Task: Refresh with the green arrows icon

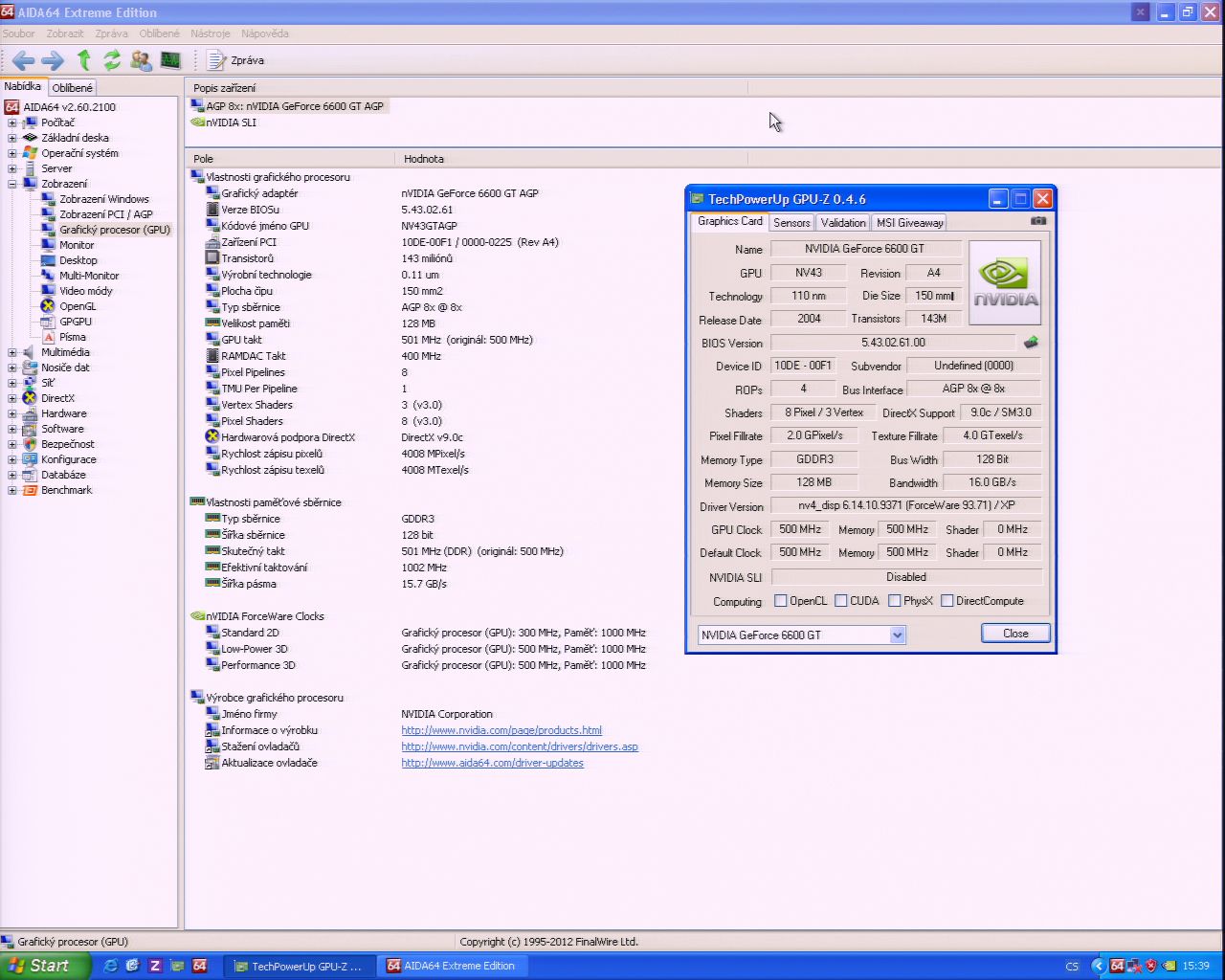Action: click(x=112, y=60)
